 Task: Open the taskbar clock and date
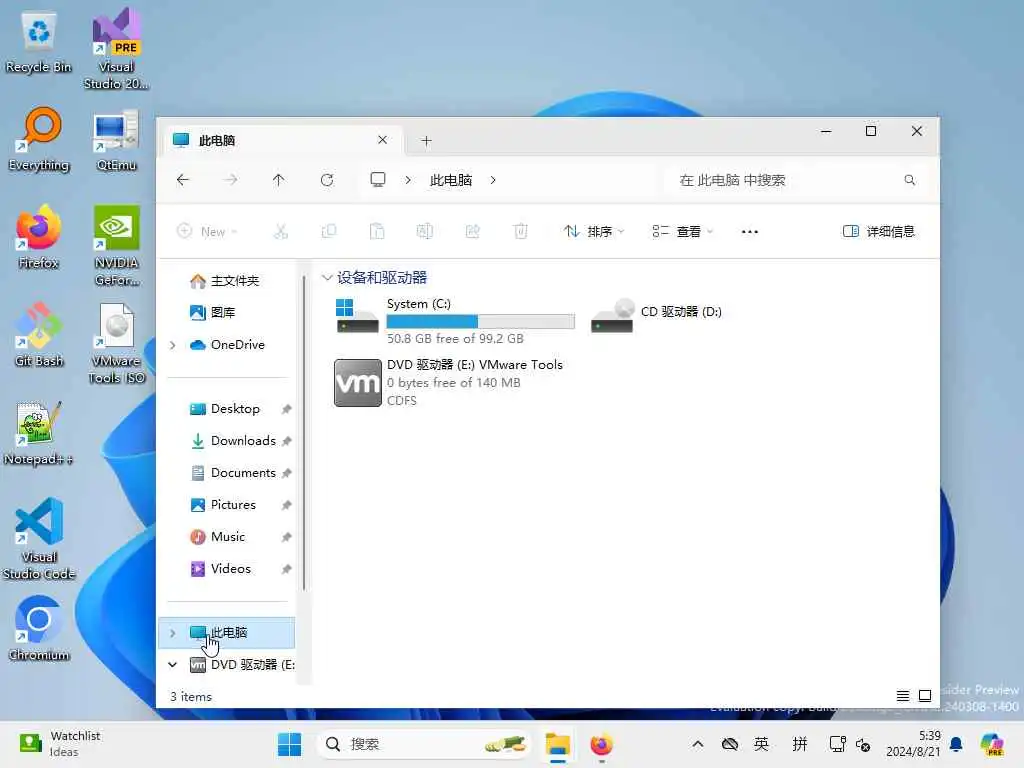tap(912, 744)
